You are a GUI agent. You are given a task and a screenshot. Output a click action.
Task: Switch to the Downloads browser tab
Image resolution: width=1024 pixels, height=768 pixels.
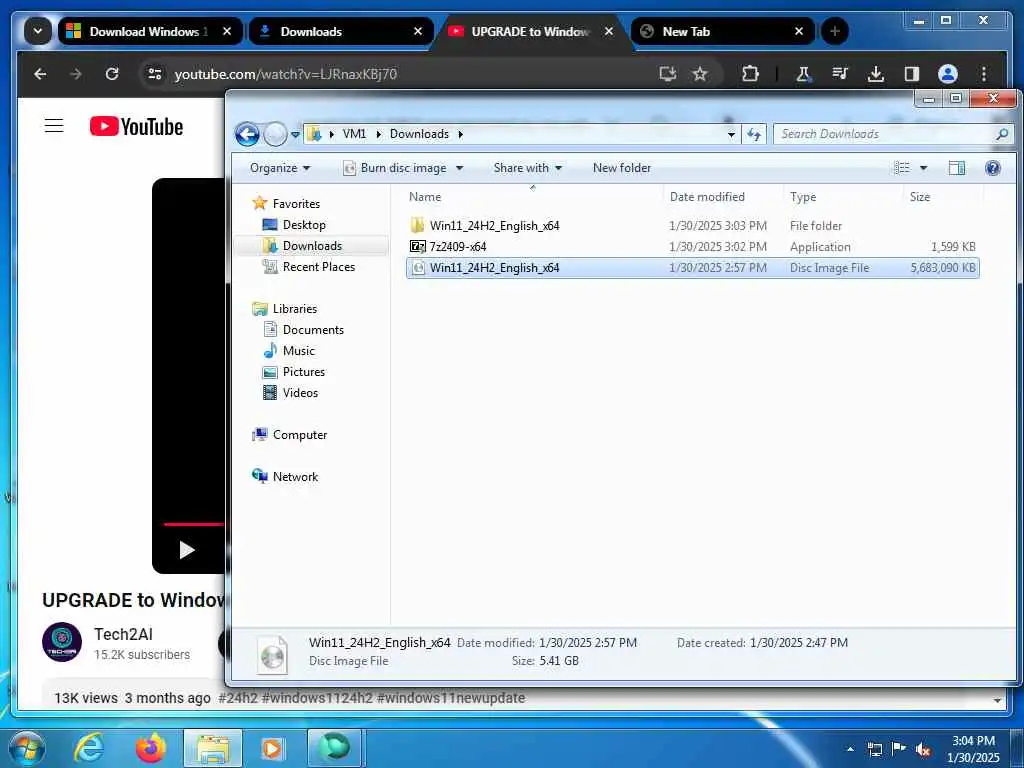point(340,31)
